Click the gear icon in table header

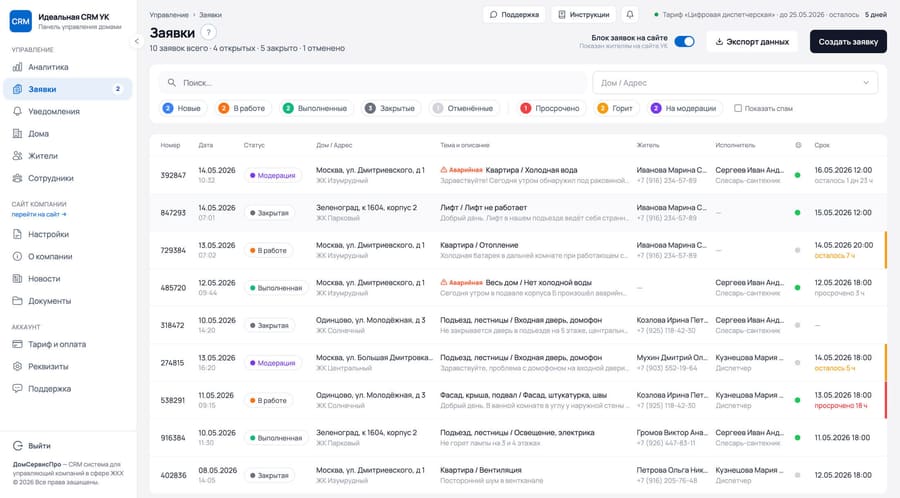(x=798, y=145)
